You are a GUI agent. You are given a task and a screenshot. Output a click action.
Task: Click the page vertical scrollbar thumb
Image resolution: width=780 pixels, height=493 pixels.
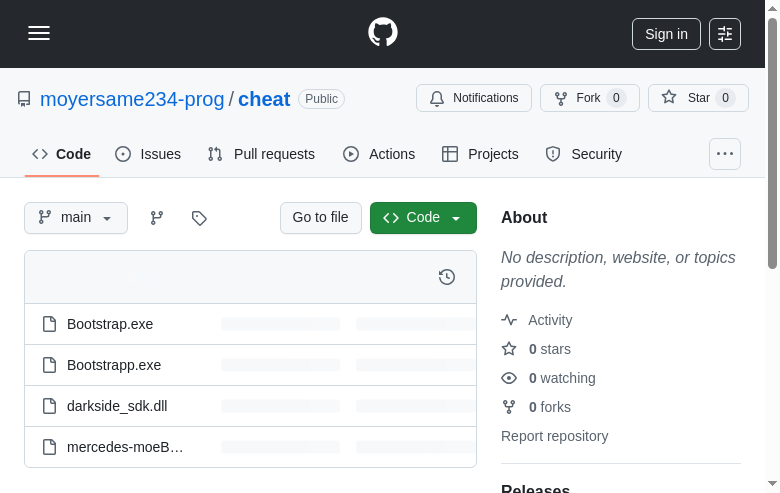pos(772,143)
